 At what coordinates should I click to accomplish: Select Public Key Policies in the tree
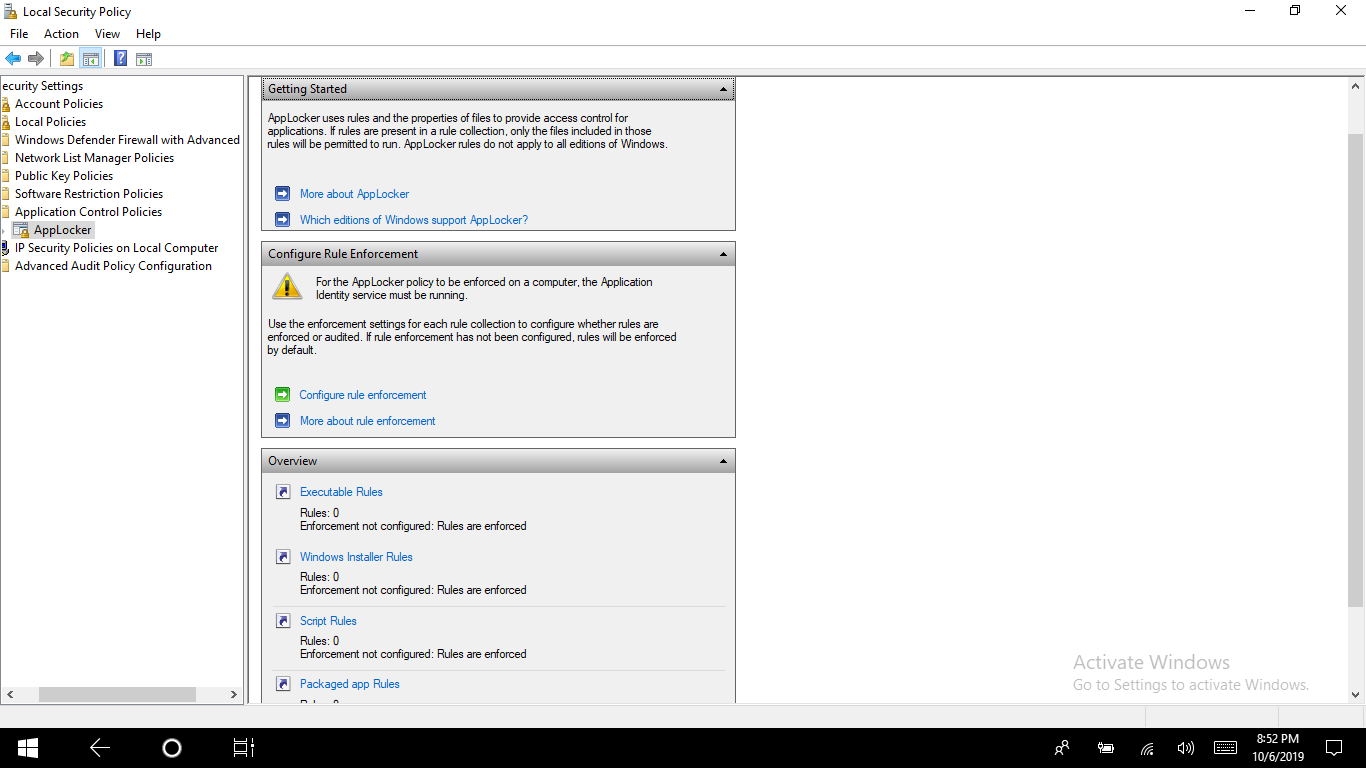tap(64, 176)
